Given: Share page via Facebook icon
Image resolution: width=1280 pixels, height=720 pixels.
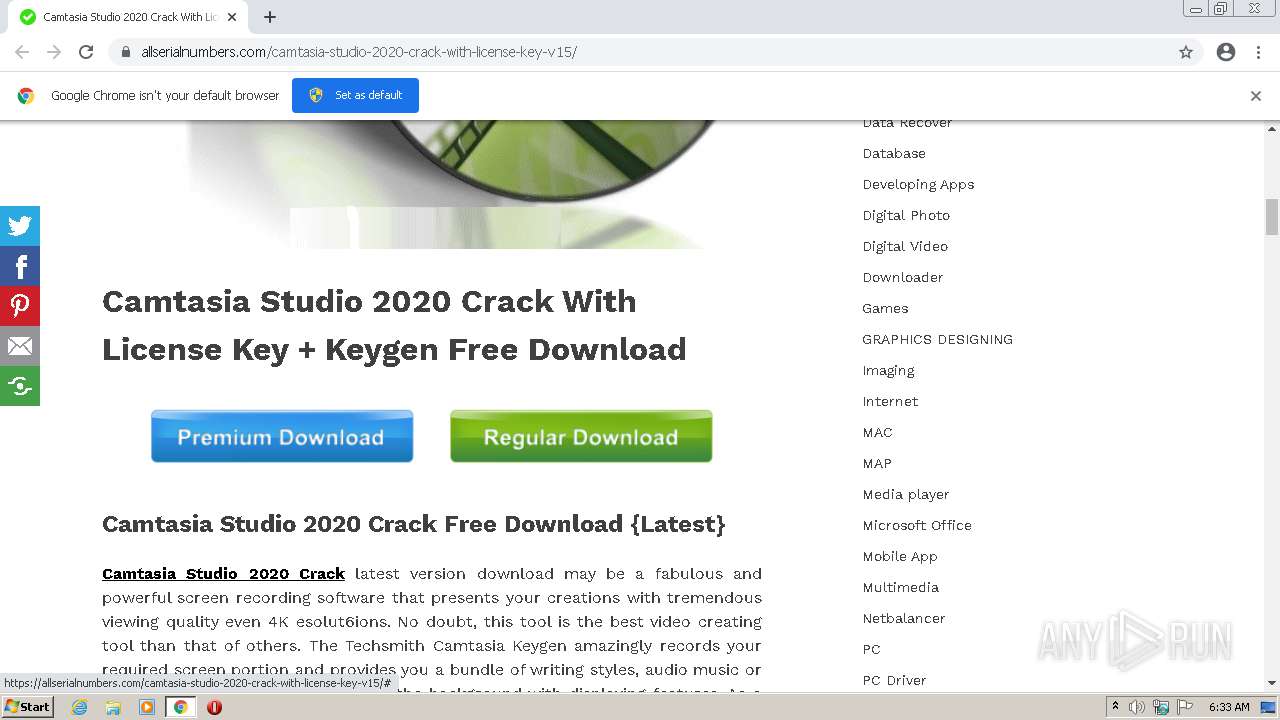Looking at the screenshot, I should tap(20, 266).
